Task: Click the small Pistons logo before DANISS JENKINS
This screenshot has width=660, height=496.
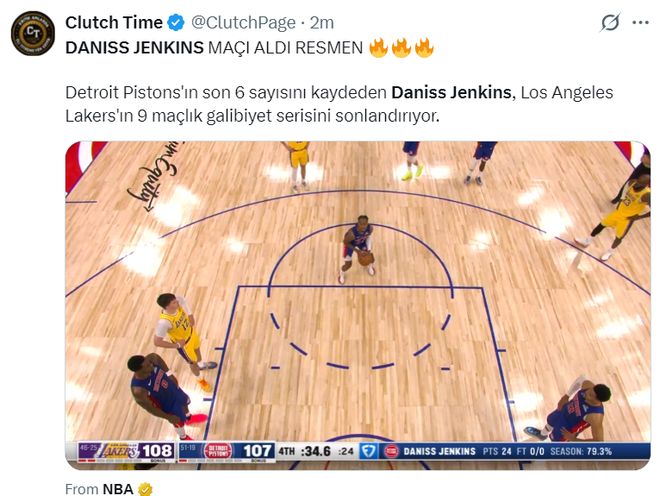Action: [391, 451]
